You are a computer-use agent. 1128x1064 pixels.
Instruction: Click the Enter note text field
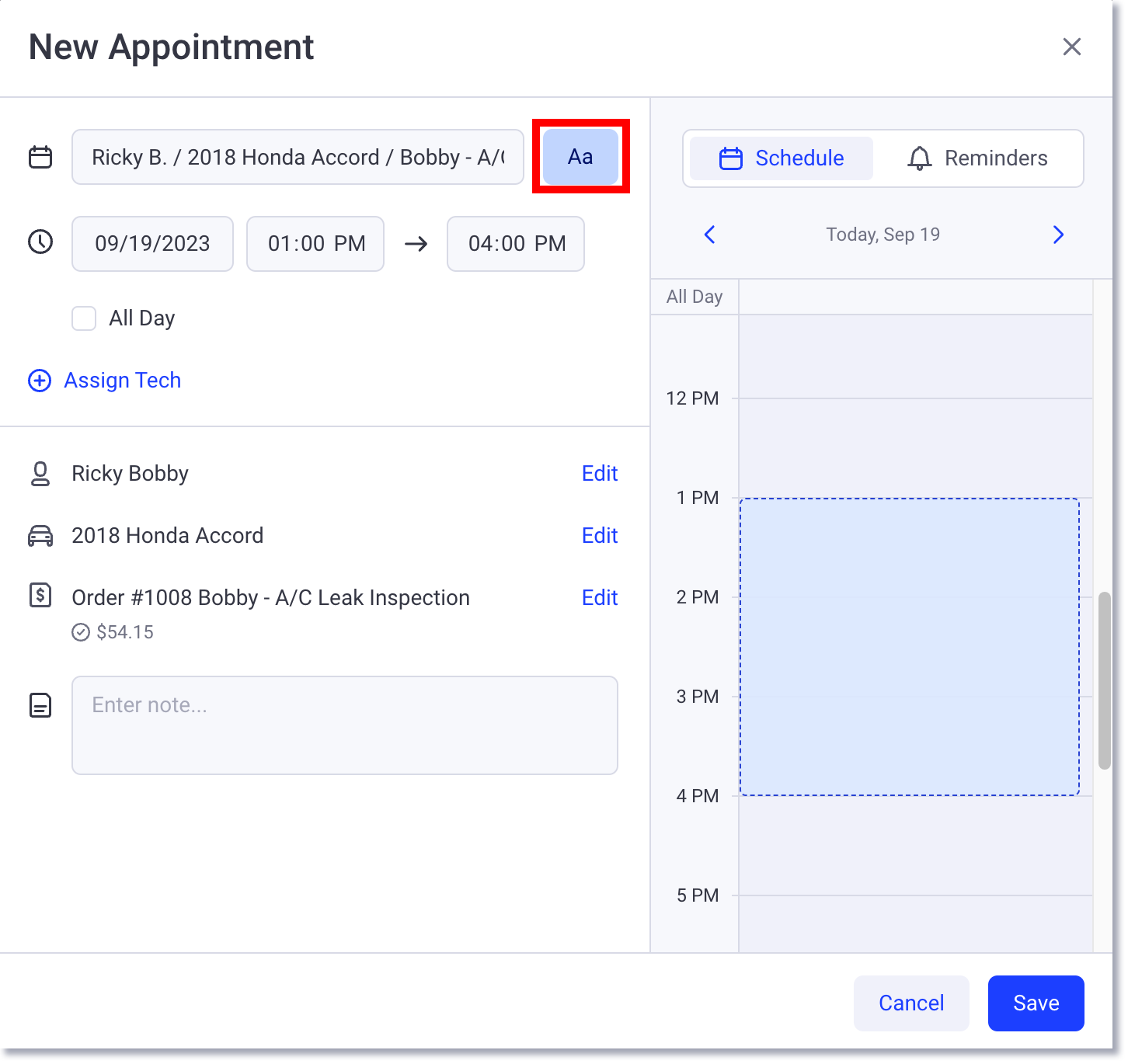pos(344,725)
